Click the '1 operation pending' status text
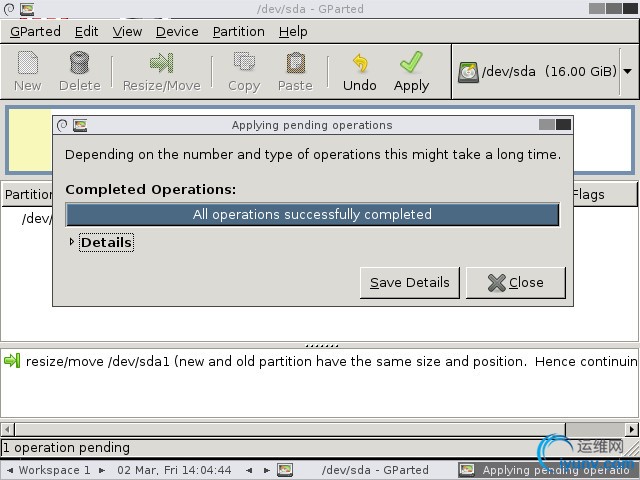This screenshot has width=640, height=480. click(x=67, y=448)
